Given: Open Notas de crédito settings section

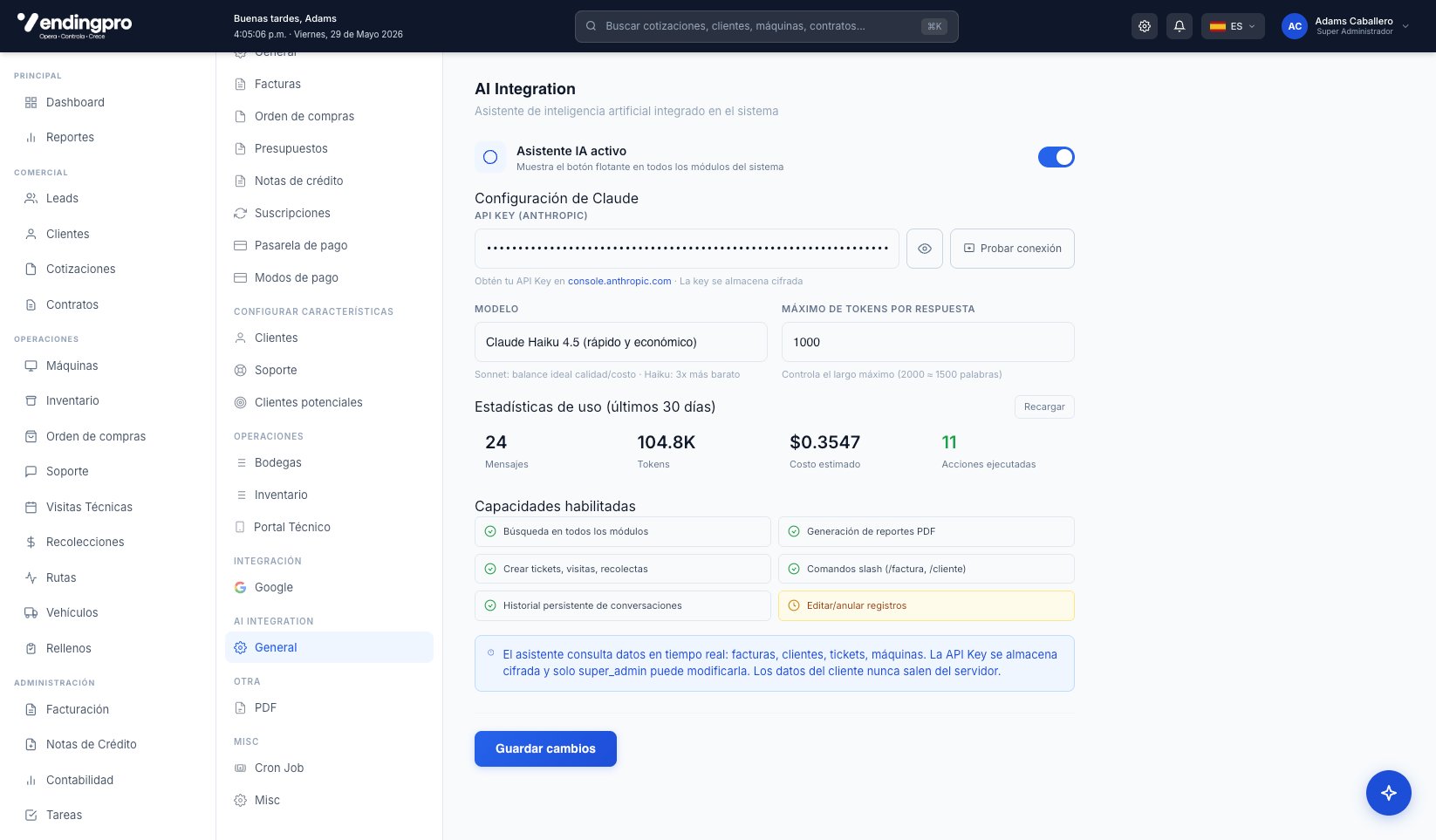Looking at the screenshot, I should click(x=329, y=181).
